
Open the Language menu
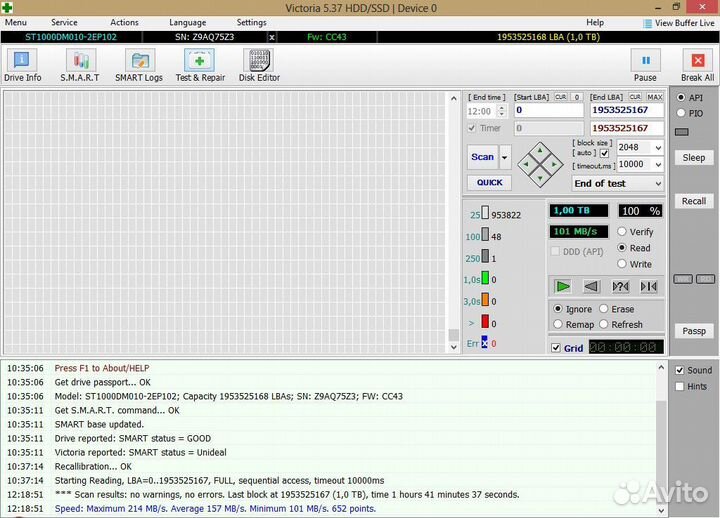(x=188, y=22)
